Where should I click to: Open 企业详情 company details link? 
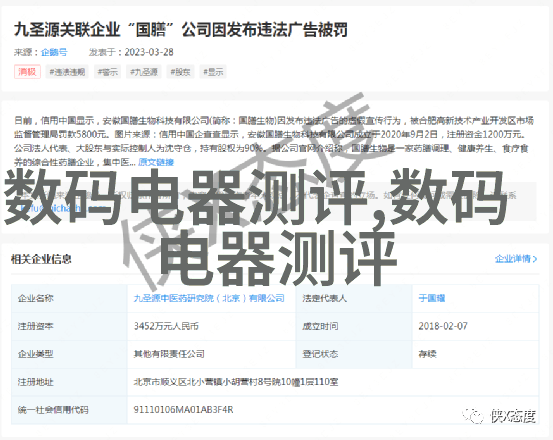(516, 259)
